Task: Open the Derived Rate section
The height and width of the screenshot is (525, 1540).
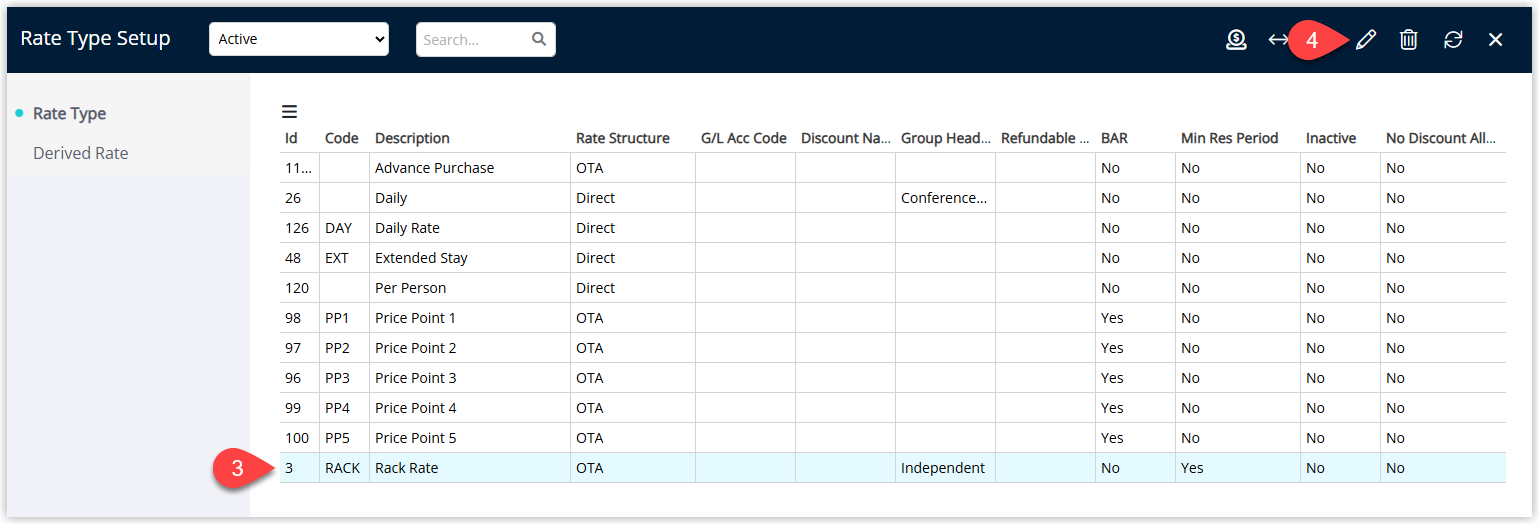Action: tap(81, 153)
